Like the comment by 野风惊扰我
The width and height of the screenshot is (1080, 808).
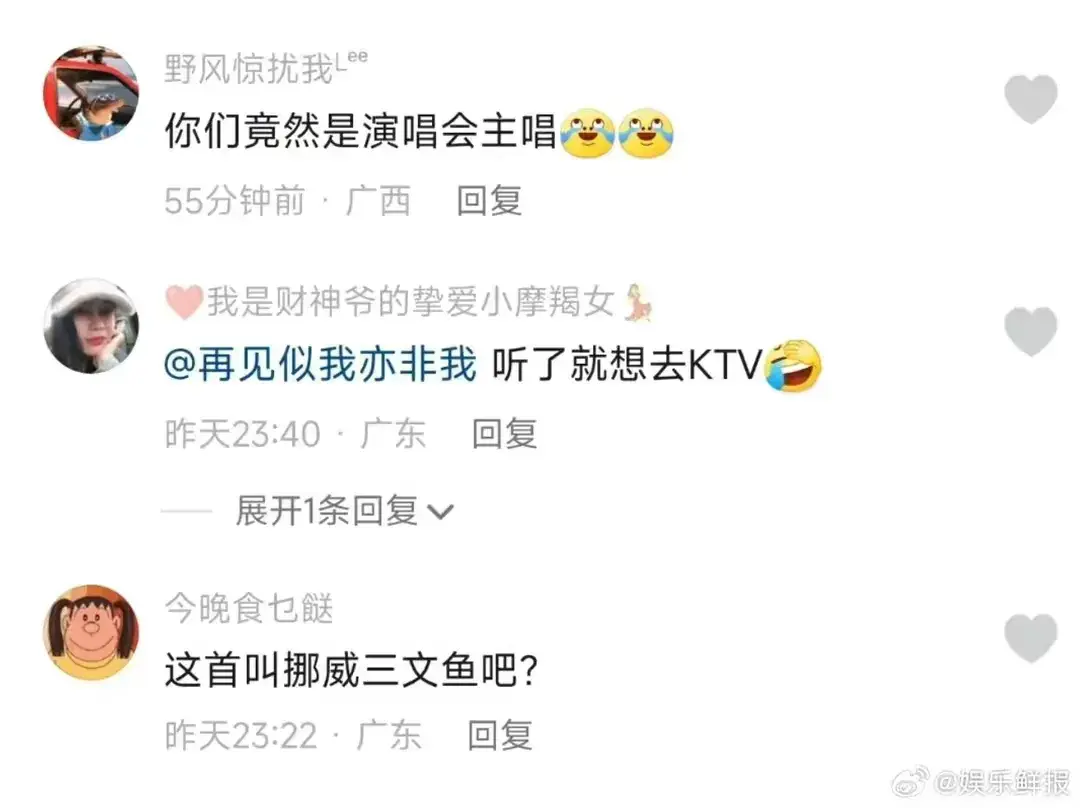pyautogui.click(x=1030, y=99)
